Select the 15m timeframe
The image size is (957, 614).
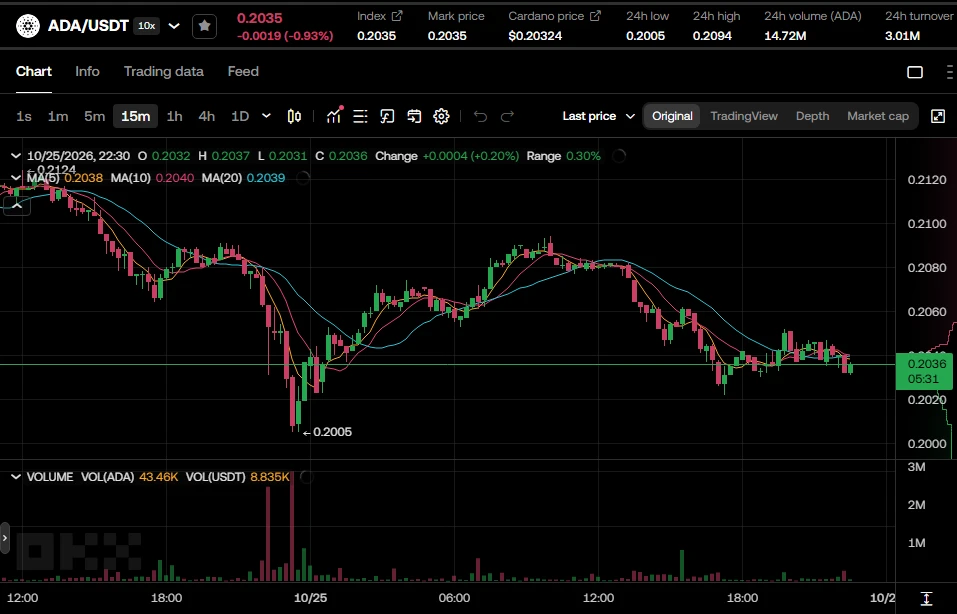tap(135, 116)
